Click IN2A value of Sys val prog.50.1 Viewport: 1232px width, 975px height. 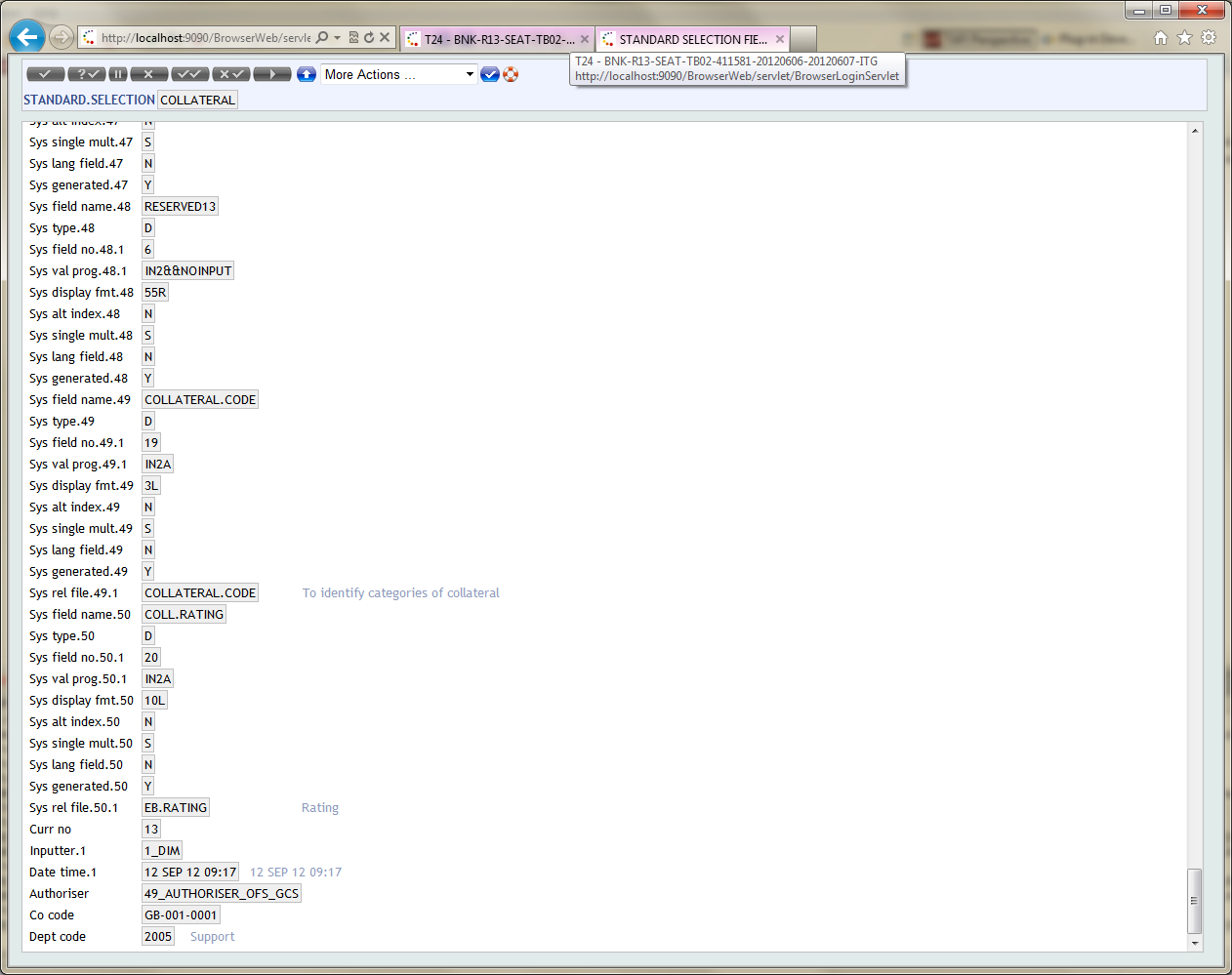[x=158, y=678]
